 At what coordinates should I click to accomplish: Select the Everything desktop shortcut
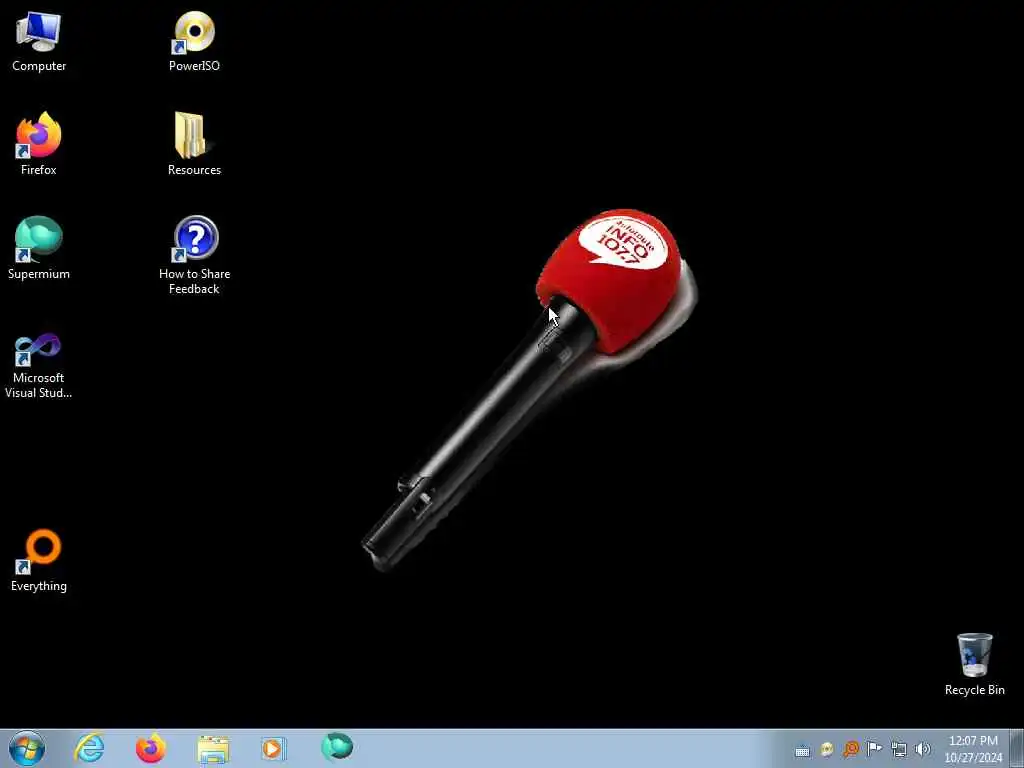coord(39,561)
